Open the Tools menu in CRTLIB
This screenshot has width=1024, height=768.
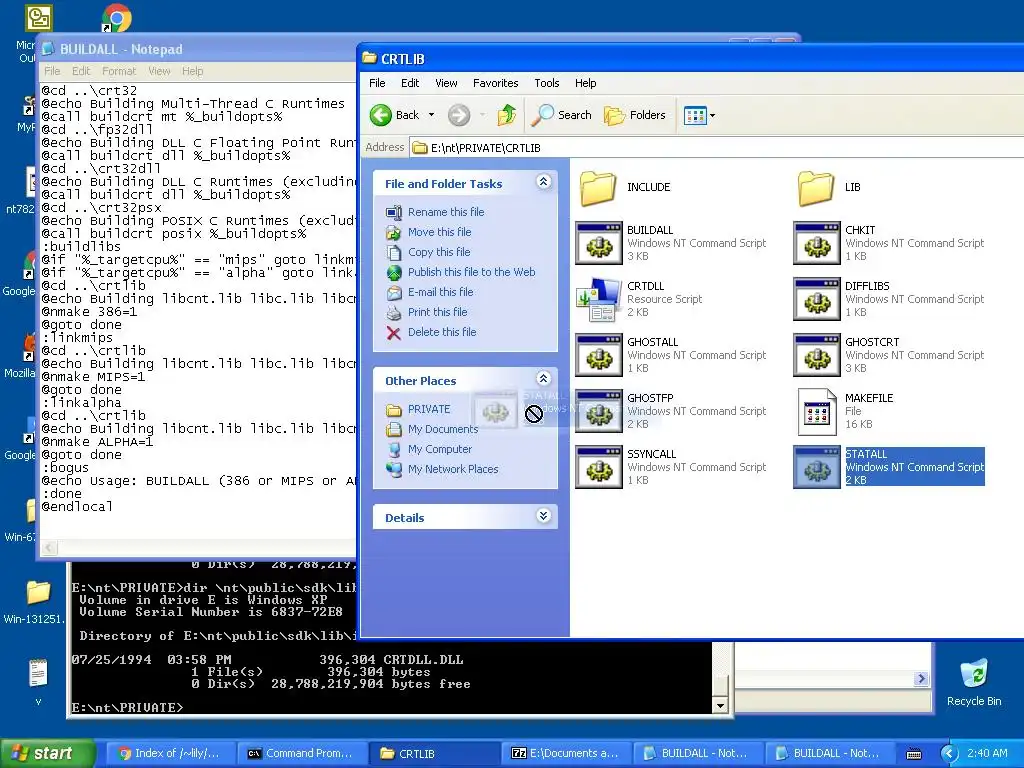[x=547, y=83]
